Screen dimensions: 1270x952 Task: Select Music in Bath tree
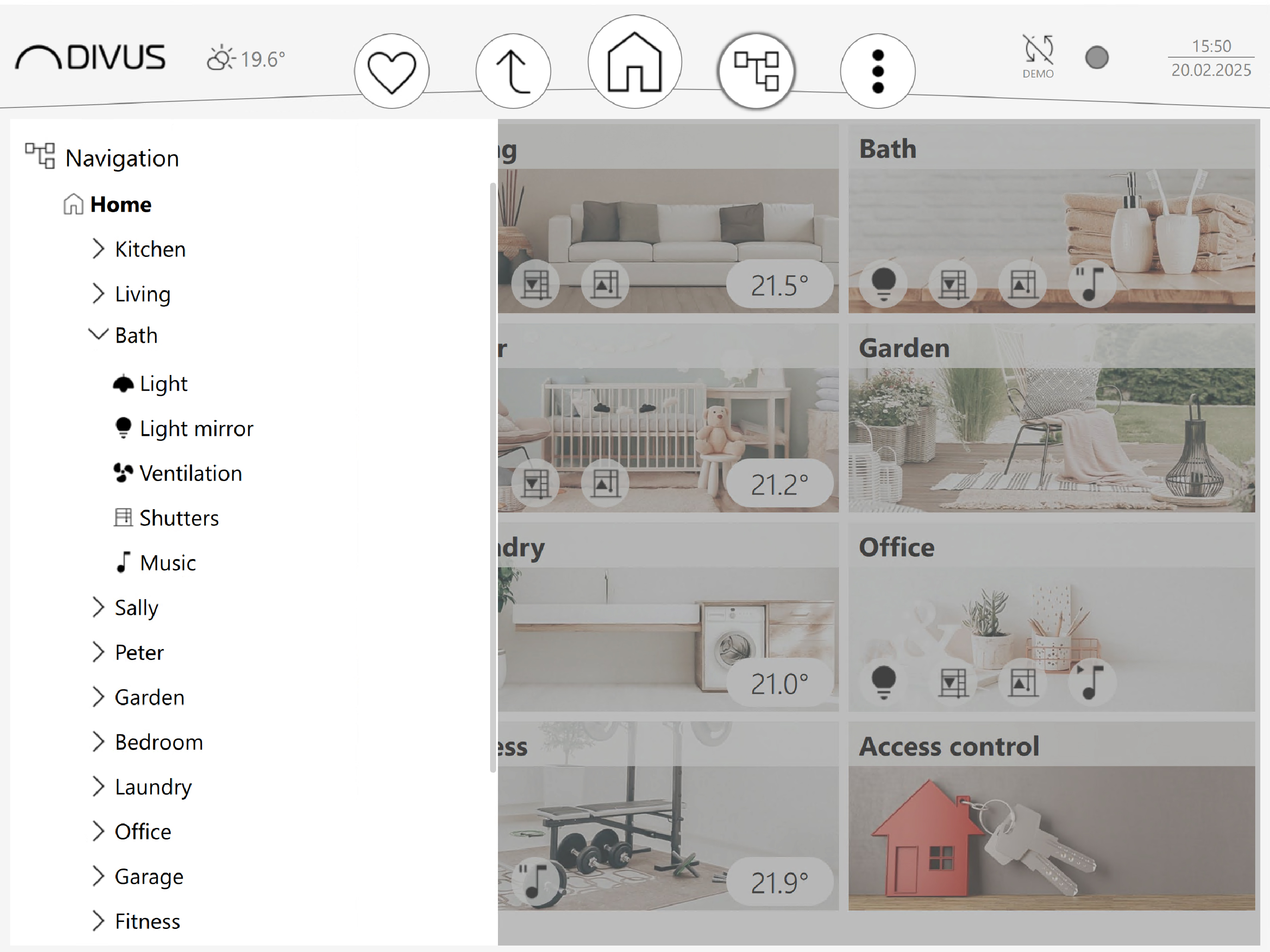tap(168, 563)
